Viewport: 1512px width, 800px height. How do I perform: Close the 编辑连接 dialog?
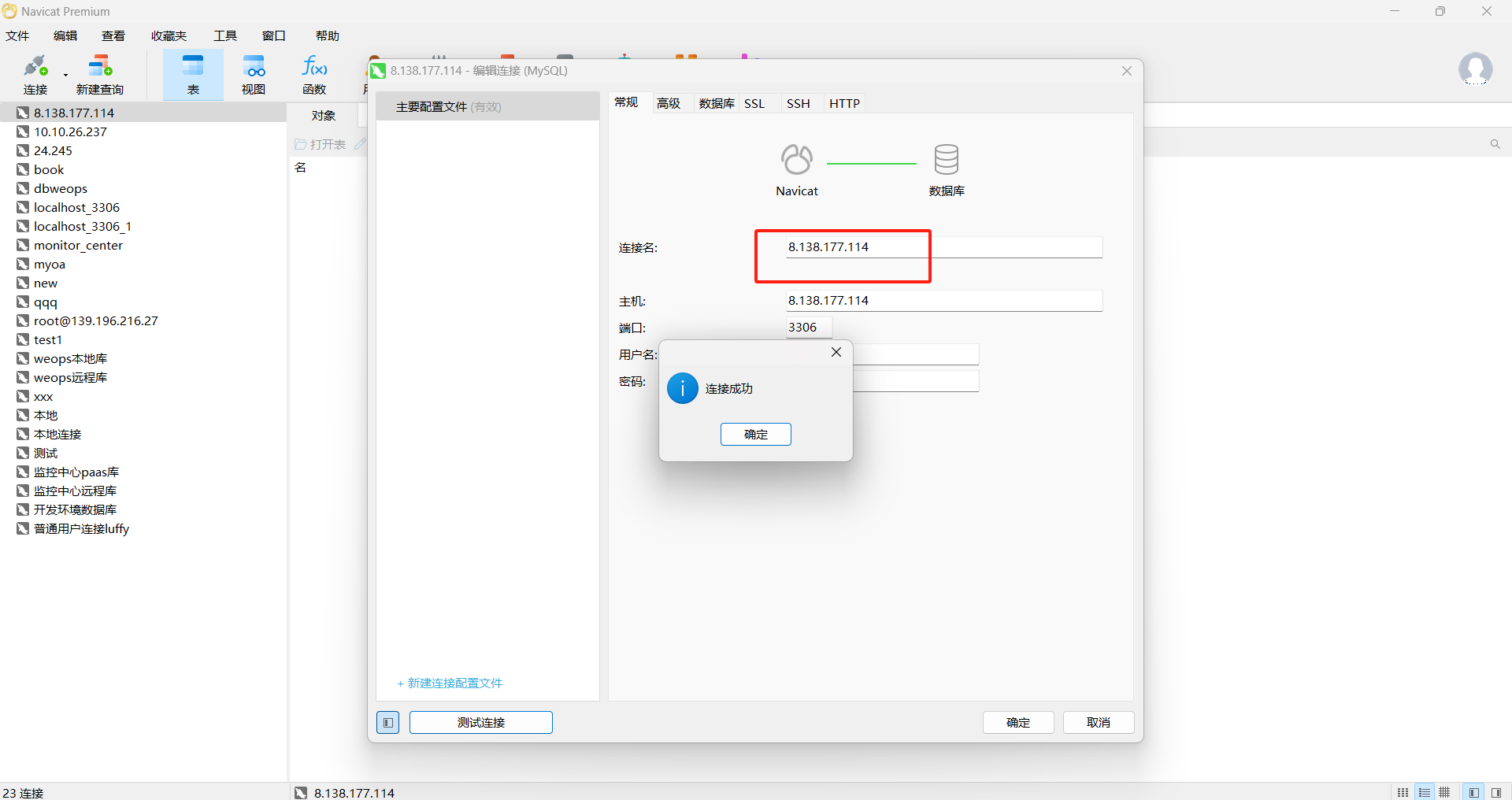(1127, 71)
